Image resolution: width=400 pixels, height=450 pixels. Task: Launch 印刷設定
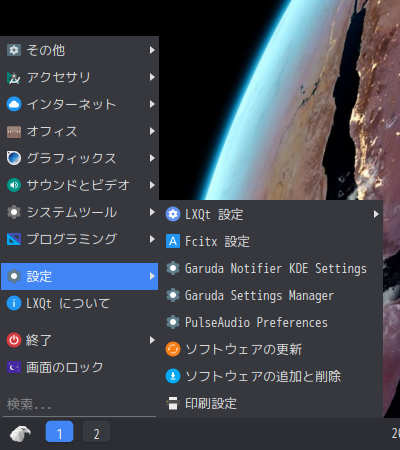(x=271, y=403)
